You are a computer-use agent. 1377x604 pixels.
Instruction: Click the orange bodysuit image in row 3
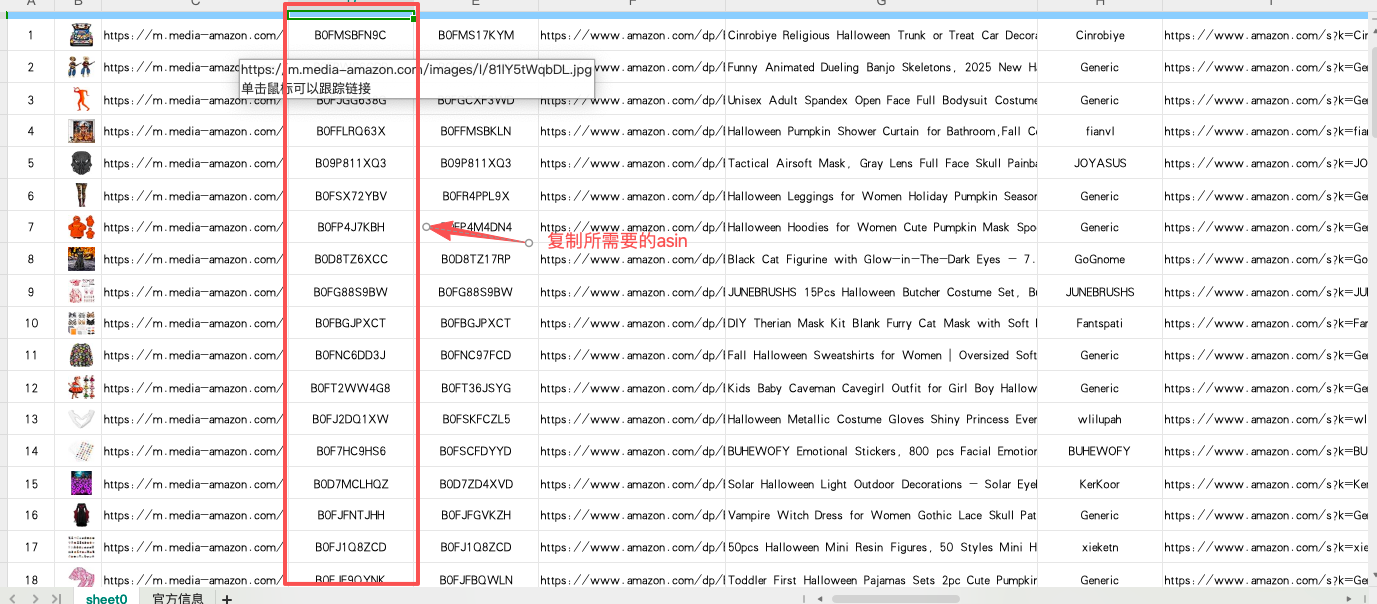coord(81,100)
